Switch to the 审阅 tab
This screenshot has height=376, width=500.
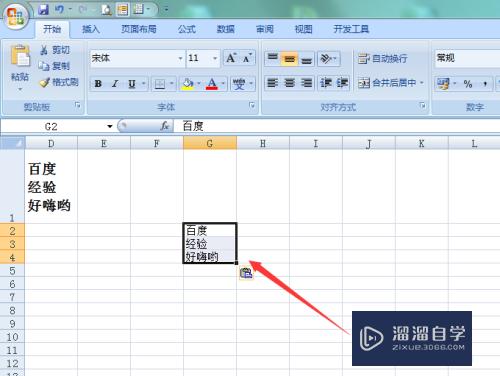pyautogui.click(x=265, y=29)
